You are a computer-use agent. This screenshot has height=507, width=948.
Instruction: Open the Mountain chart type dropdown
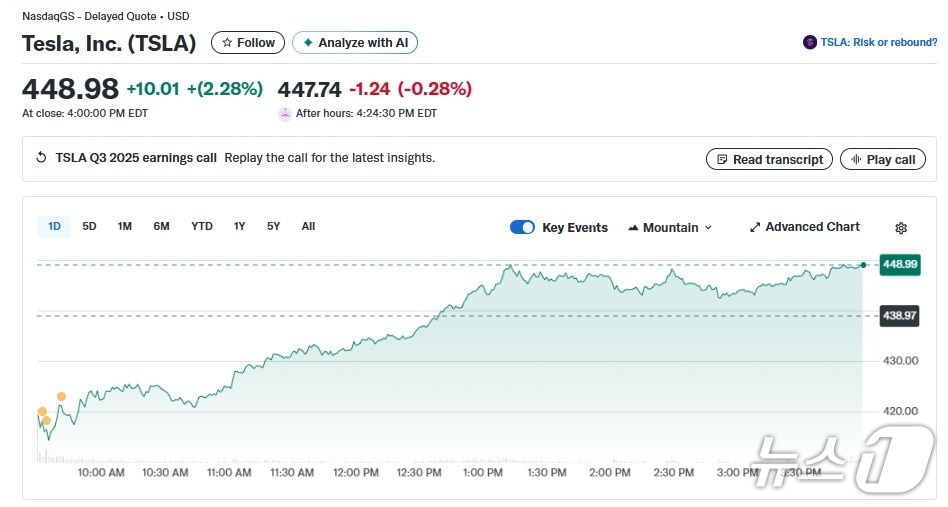[x=670, y=228]
